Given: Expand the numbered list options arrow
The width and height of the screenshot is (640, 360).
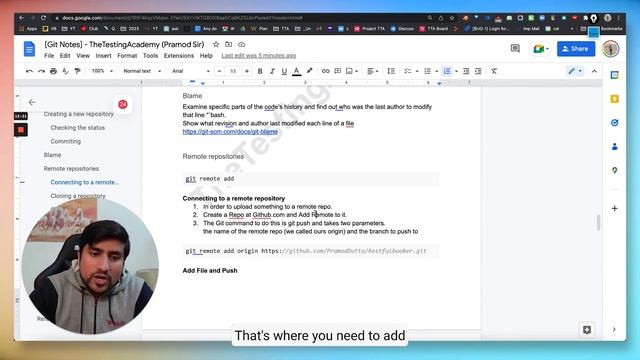Looking at the screenshot, I should [x=456, y=71].
